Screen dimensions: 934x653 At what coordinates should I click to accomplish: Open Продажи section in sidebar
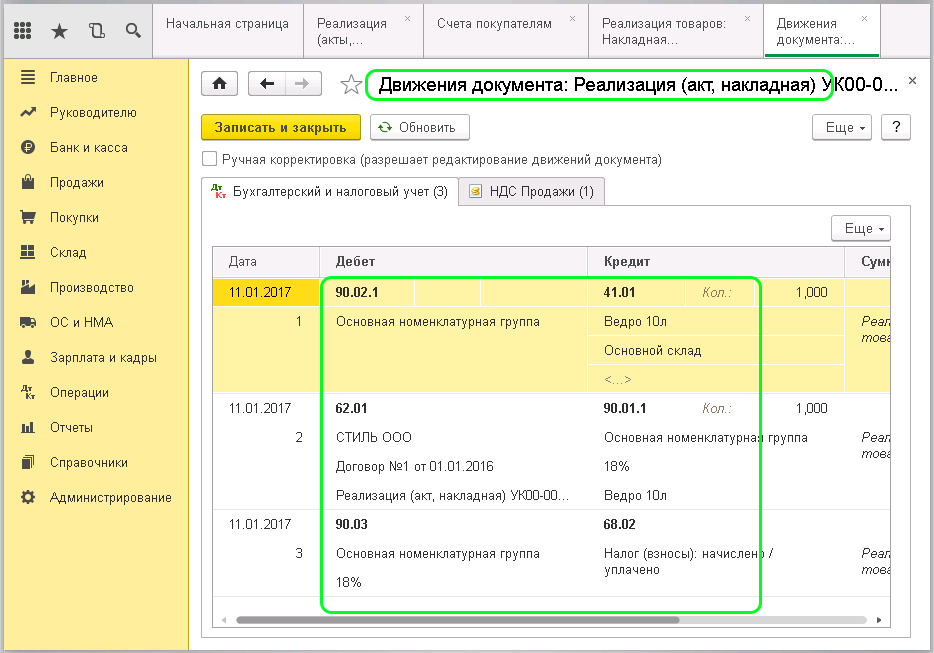click(x=77, y=182)
